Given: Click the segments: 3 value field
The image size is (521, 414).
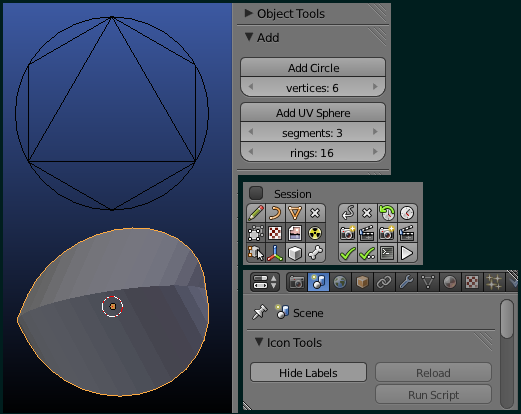Looking at the screenshot, I should [313, 132].
